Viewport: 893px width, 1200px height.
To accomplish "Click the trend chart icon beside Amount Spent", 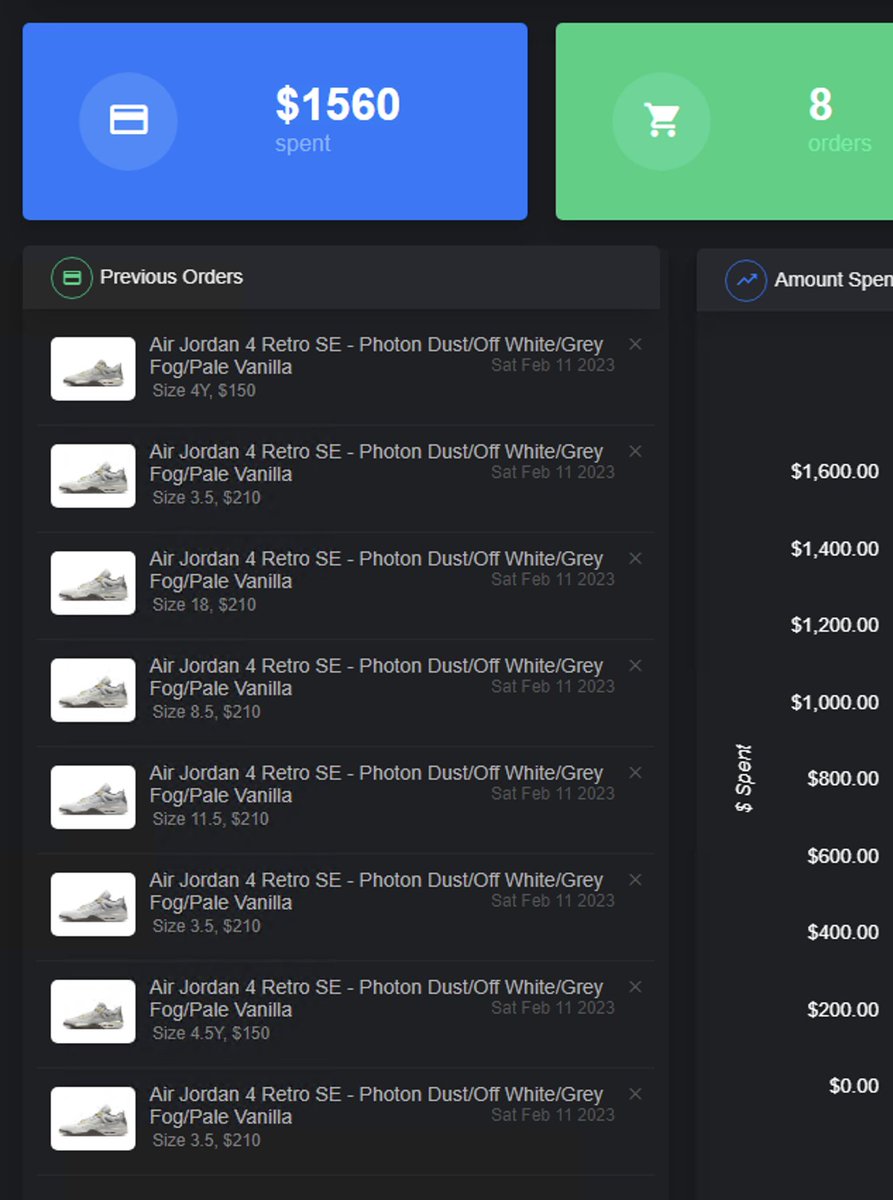I will pyautogui.click(x=746, y=280).
